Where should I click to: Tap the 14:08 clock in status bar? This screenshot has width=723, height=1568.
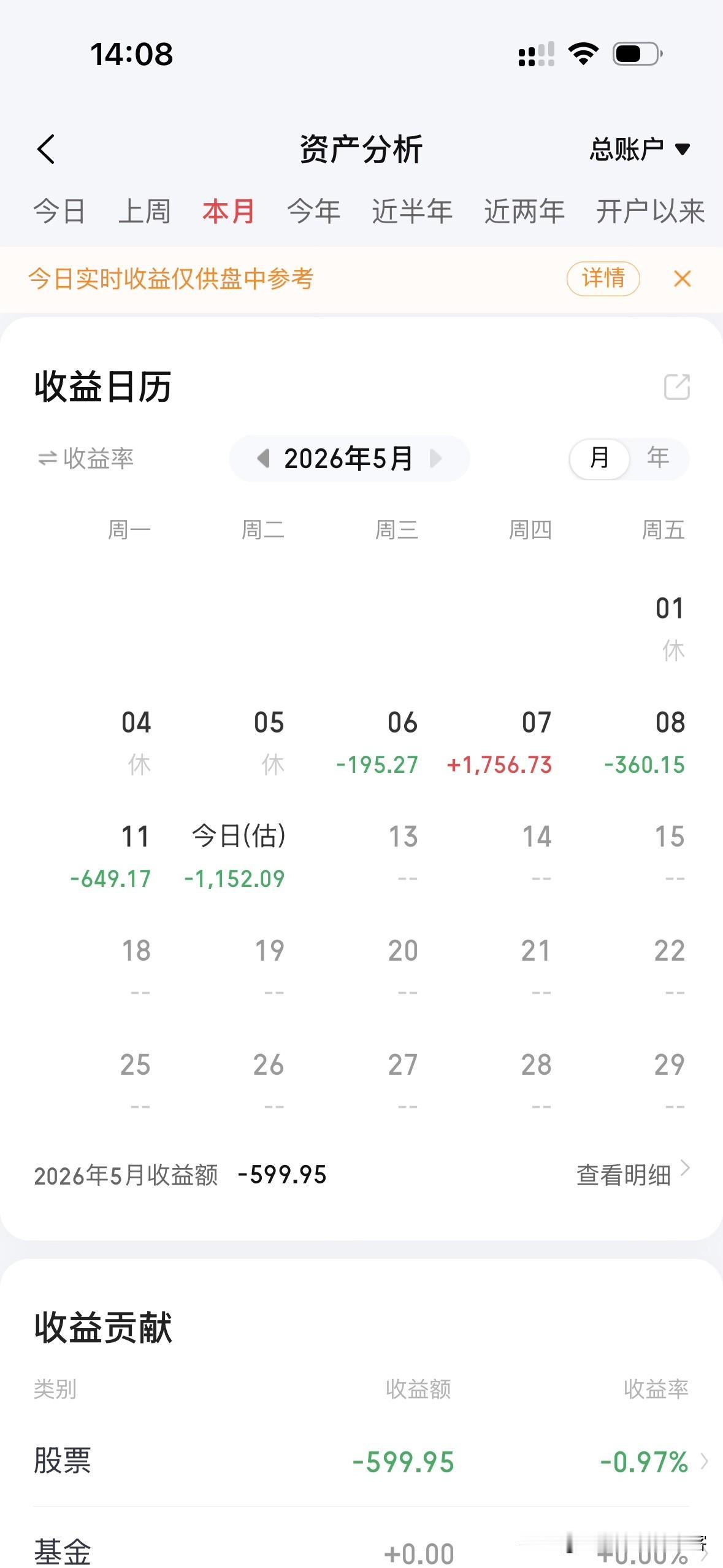click(x=132, y=54)
